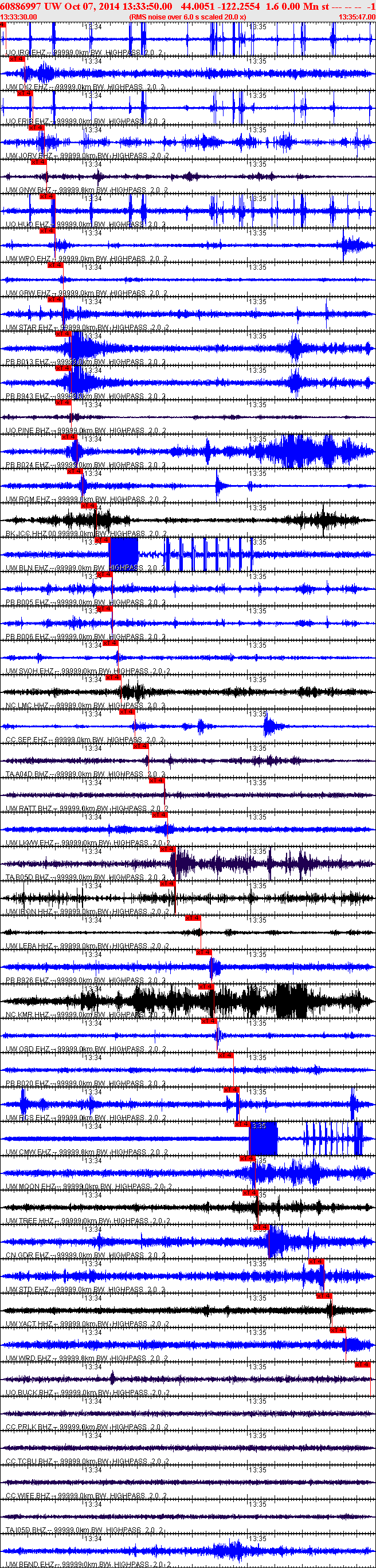Click red pick flag on UW LEBA trace

193,918
